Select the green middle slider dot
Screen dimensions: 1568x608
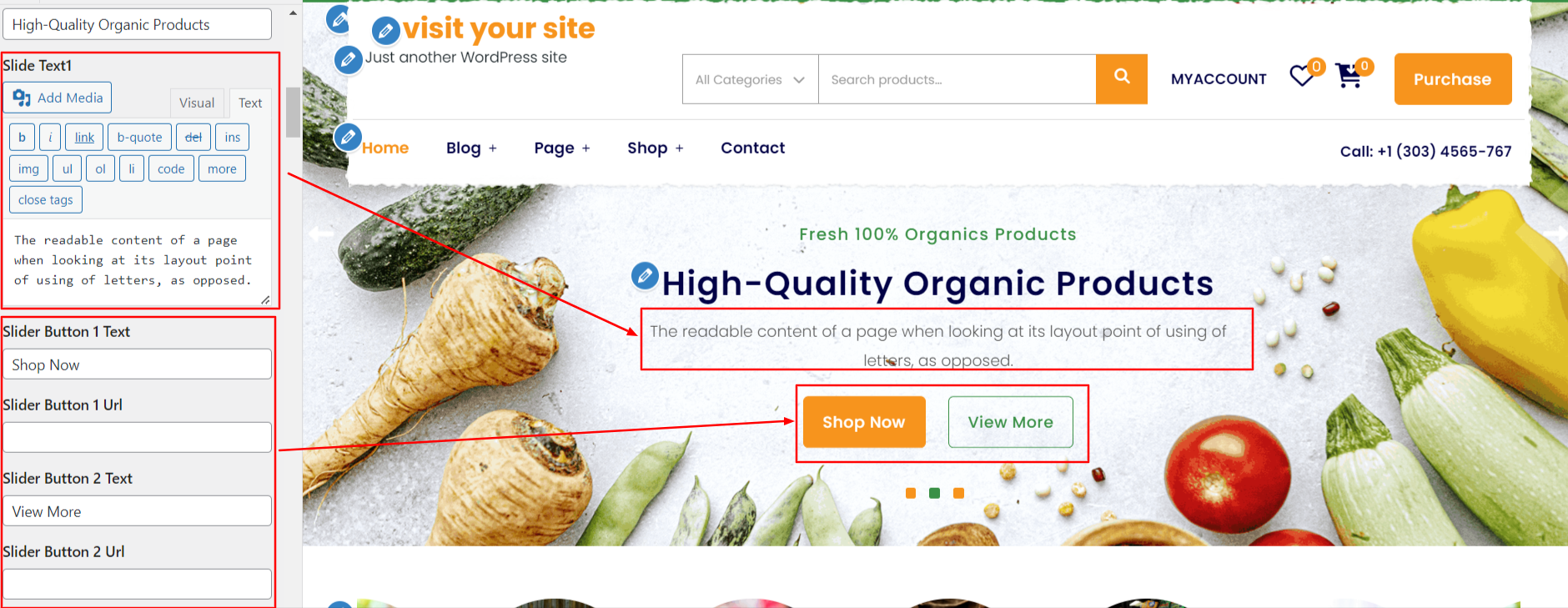[934, 493]
